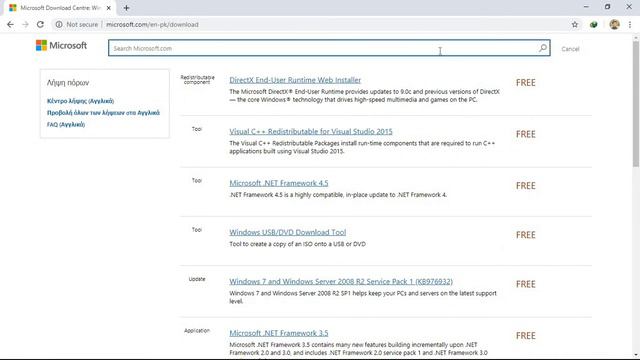Click the Not secure site info icon
Screen dimensions: 640x360
(x=59, y=24)
